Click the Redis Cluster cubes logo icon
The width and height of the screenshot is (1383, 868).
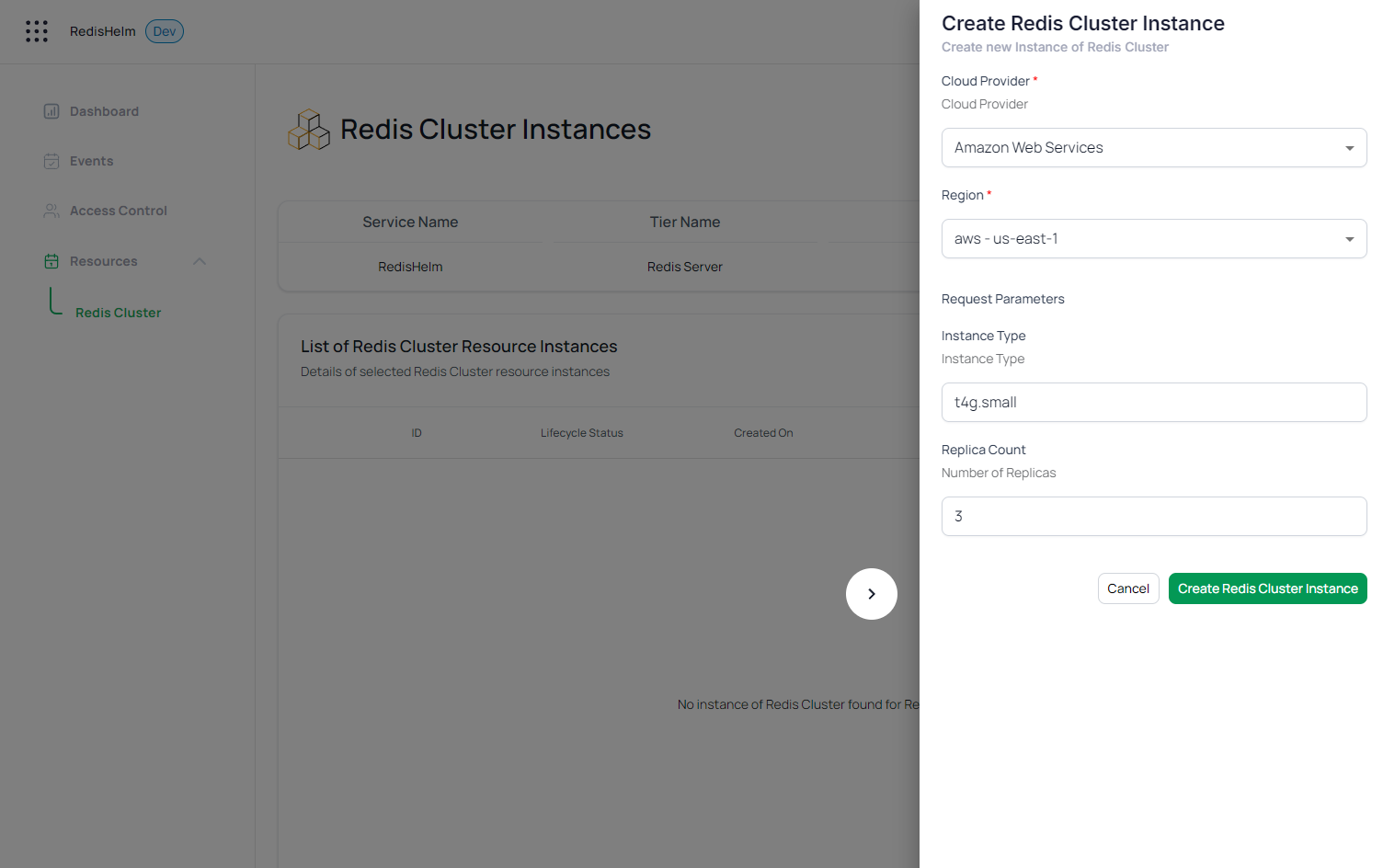[309, 130]
